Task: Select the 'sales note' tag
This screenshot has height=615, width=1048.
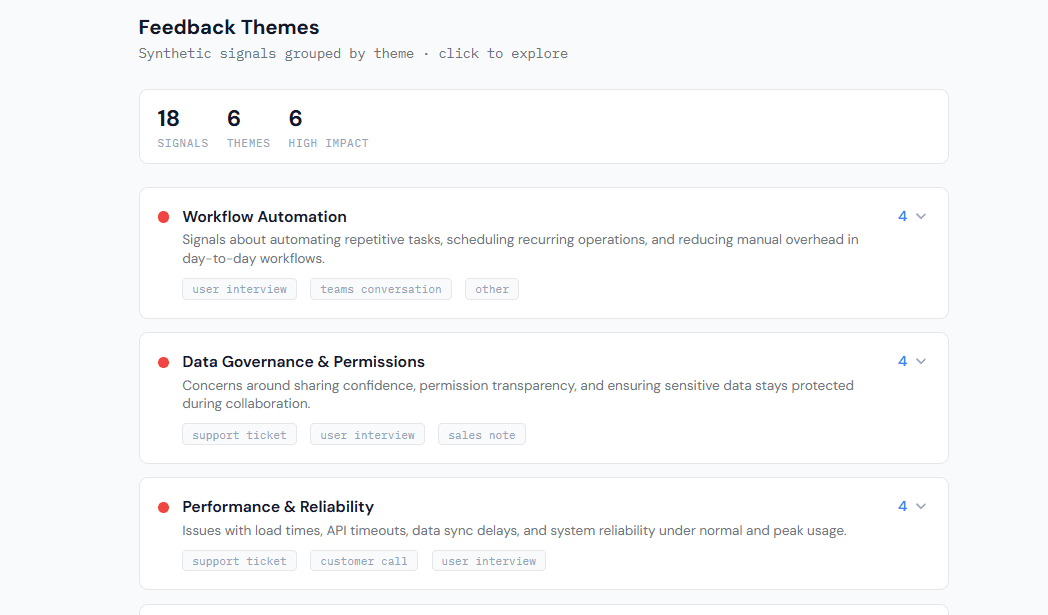Action: pos(482,435)
